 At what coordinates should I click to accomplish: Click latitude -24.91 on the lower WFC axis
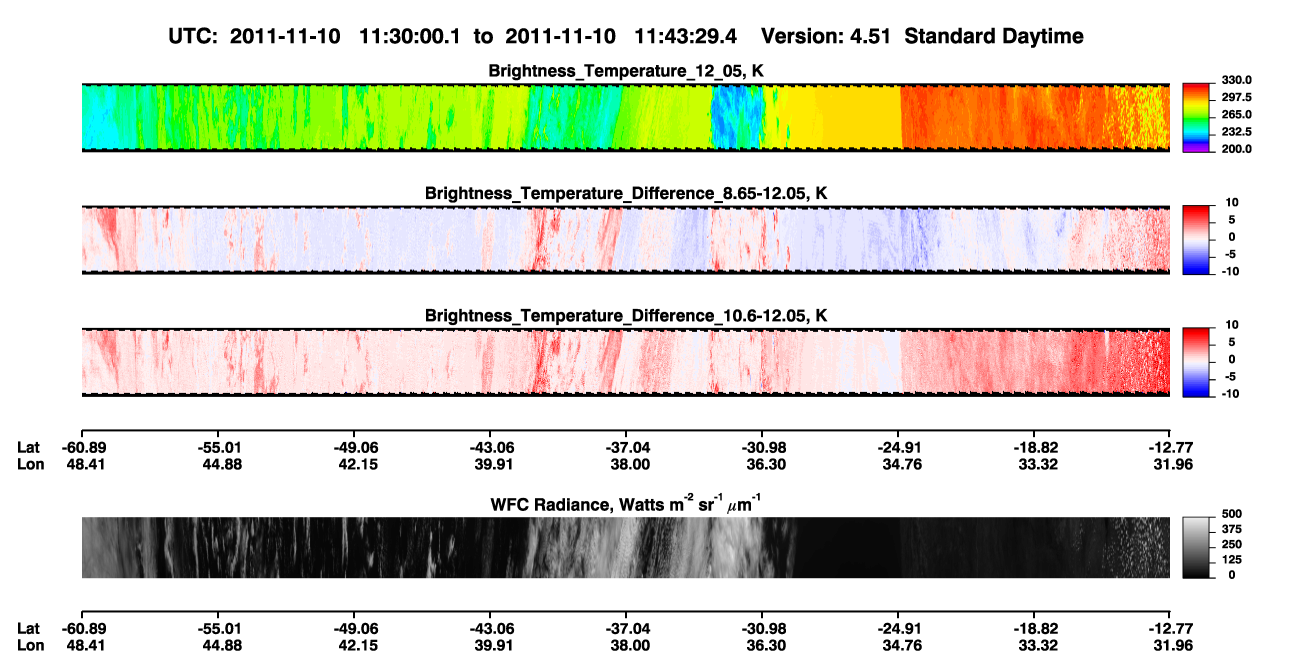898,628
